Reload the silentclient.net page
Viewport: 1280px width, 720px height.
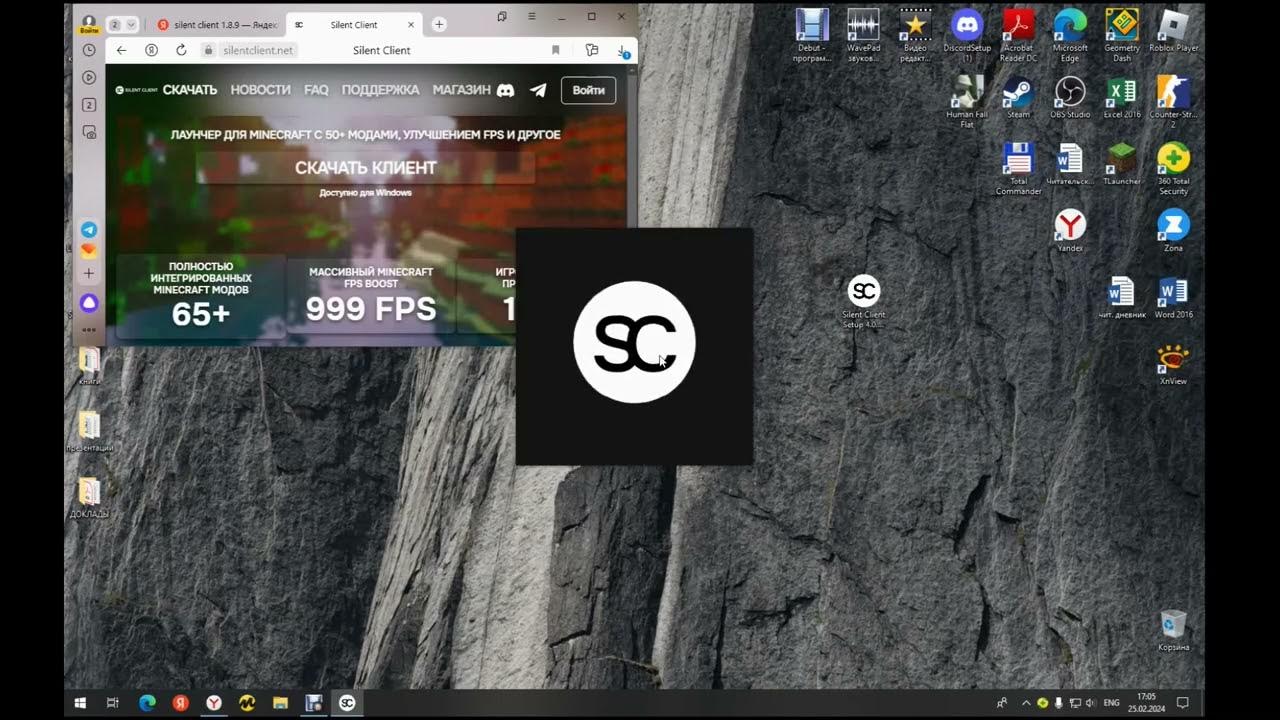(181, 50)
